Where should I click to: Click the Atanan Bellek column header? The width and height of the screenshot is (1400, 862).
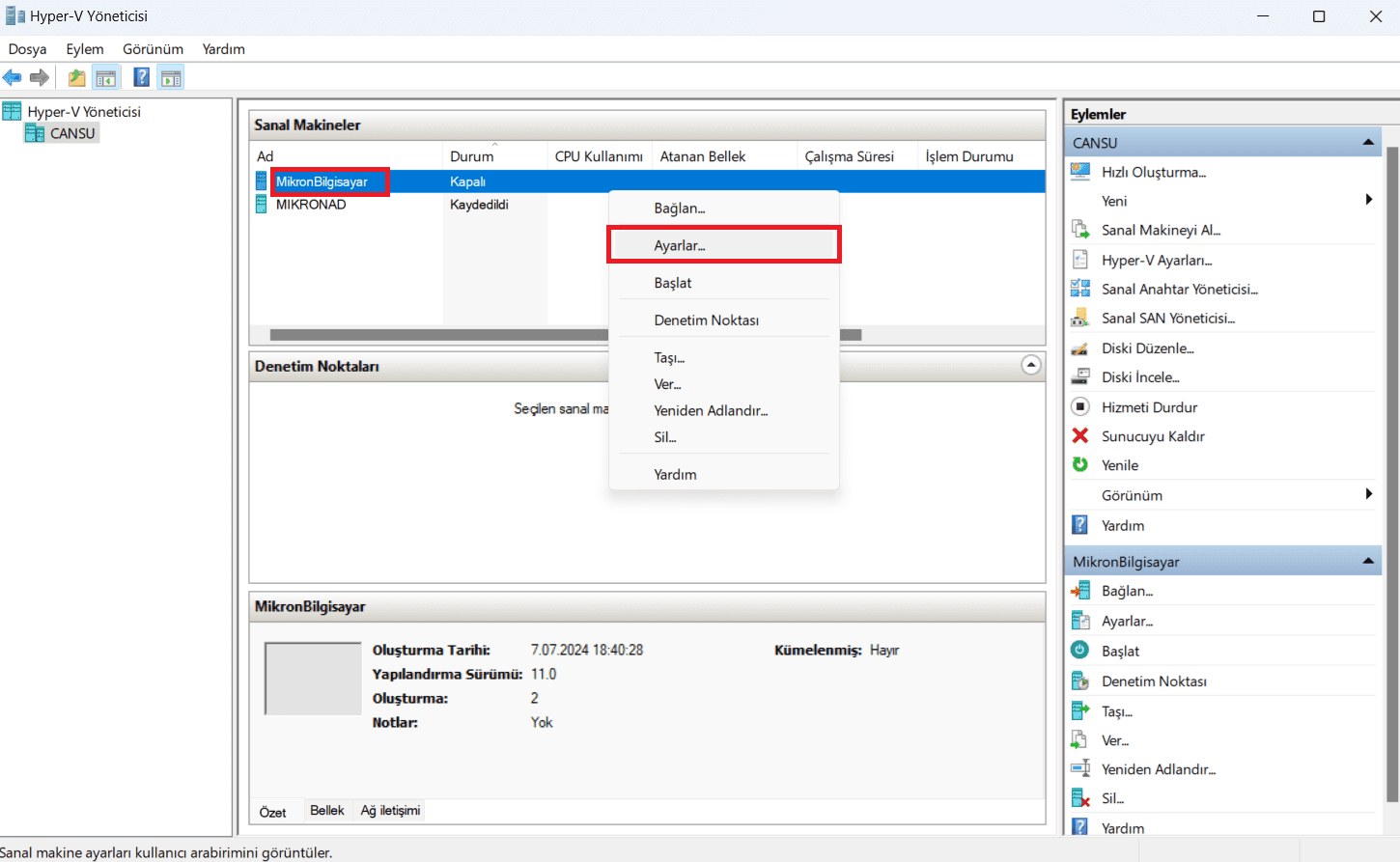click(725, 155)
